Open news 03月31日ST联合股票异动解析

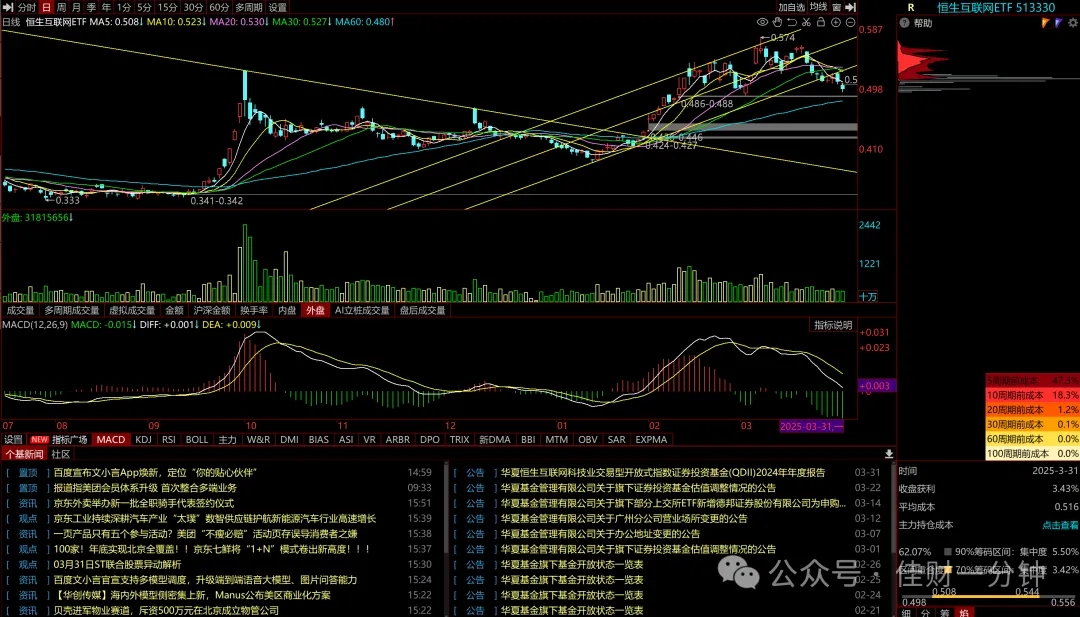point(118,564)
